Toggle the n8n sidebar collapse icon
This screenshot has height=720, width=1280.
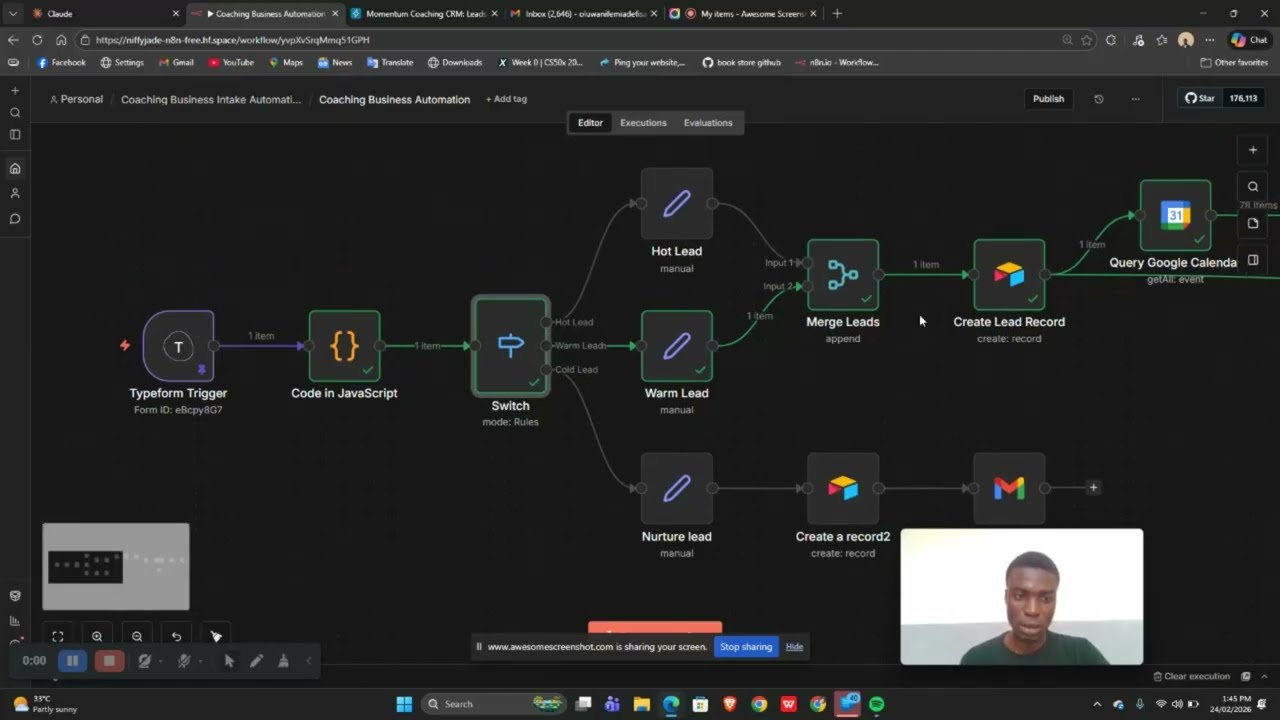(15, 135)
